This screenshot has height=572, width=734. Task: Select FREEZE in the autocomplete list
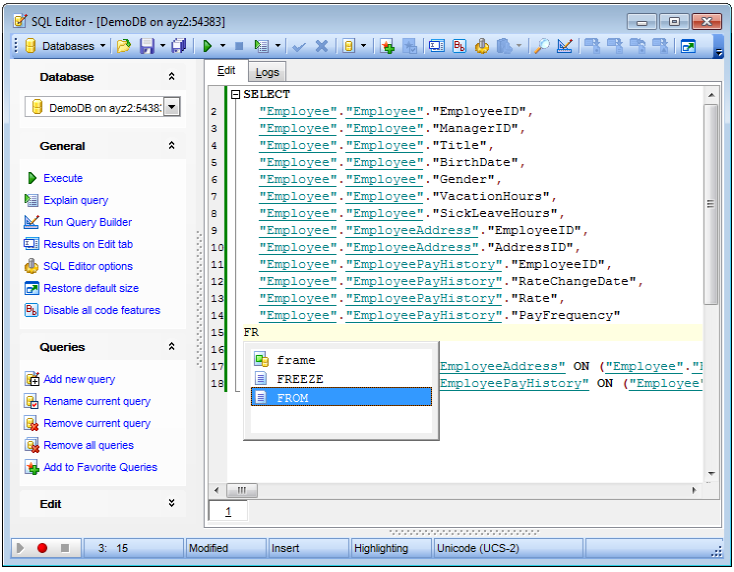point(341,379)
